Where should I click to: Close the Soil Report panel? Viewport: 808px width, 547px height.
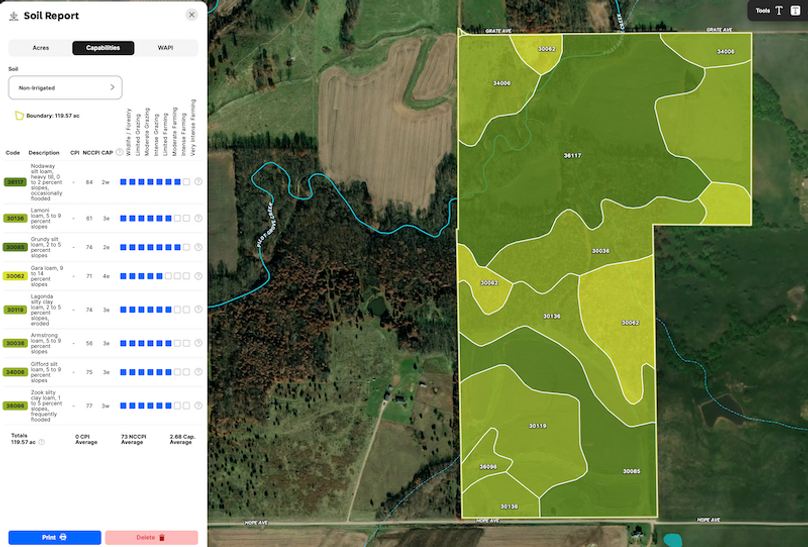point(191,15)
